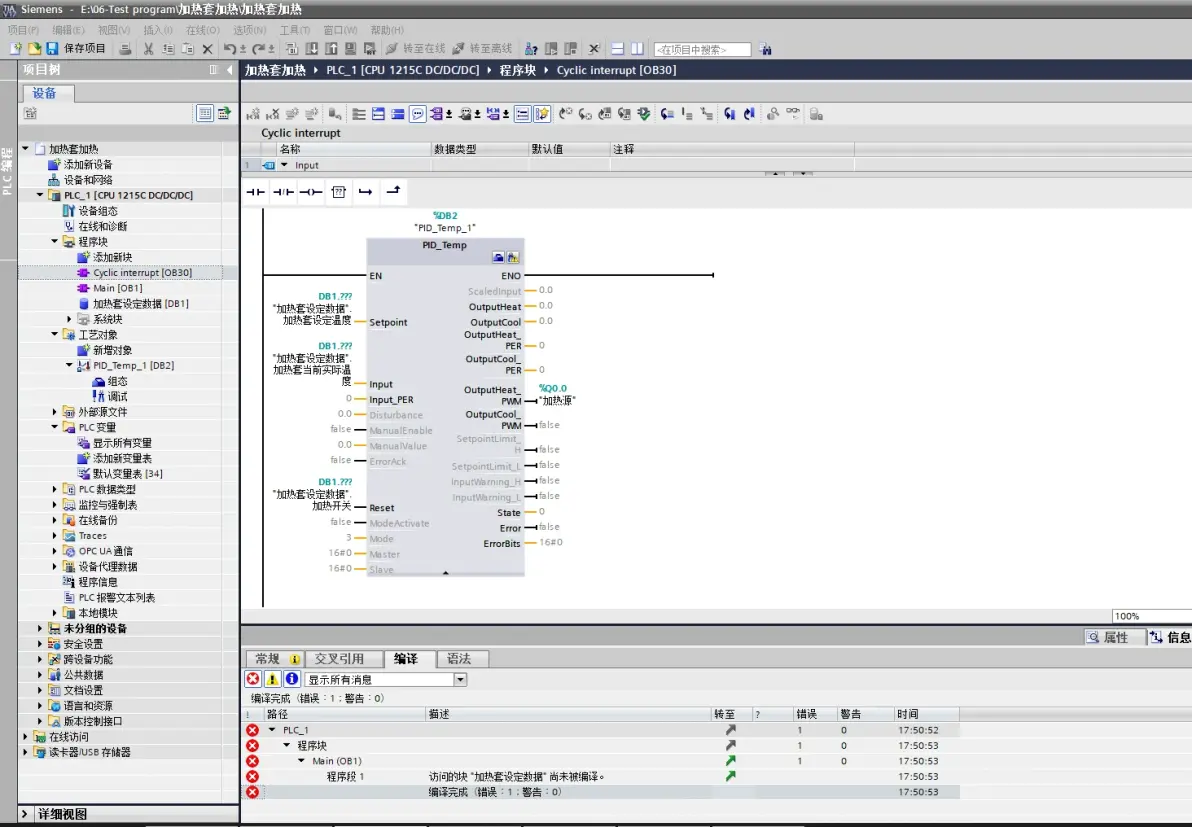Open the 编辑(E) menu
This screenshot has width=1192, height=827.
(68, 30)
